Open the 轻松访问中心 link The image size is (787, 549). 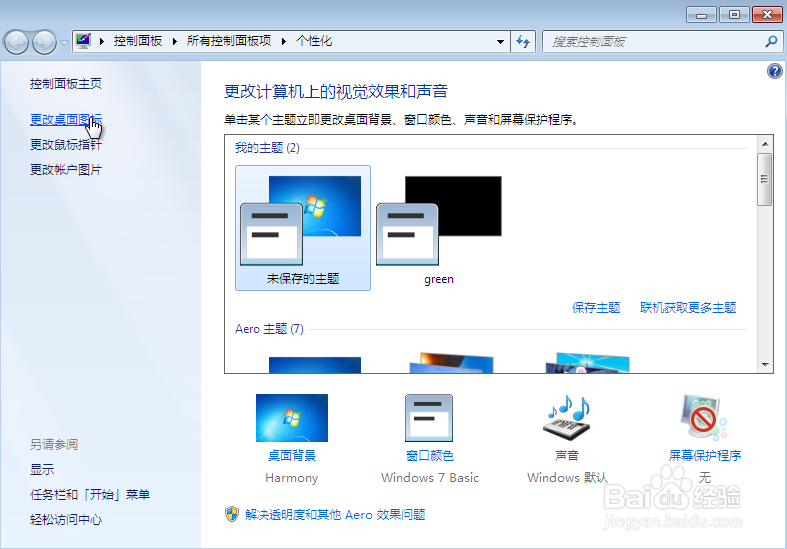66,520
